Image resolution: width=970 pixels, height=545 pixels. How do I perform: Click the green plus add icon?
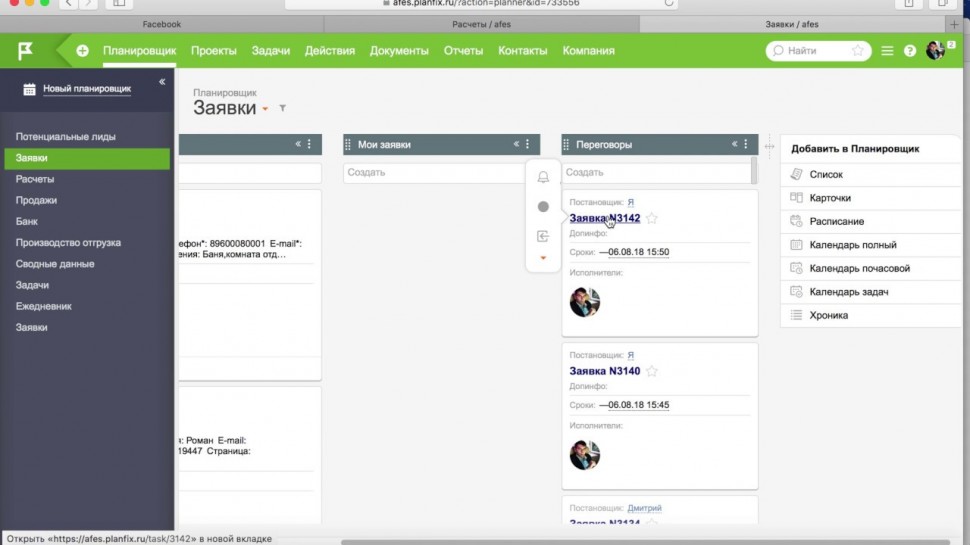pos(82,51)
